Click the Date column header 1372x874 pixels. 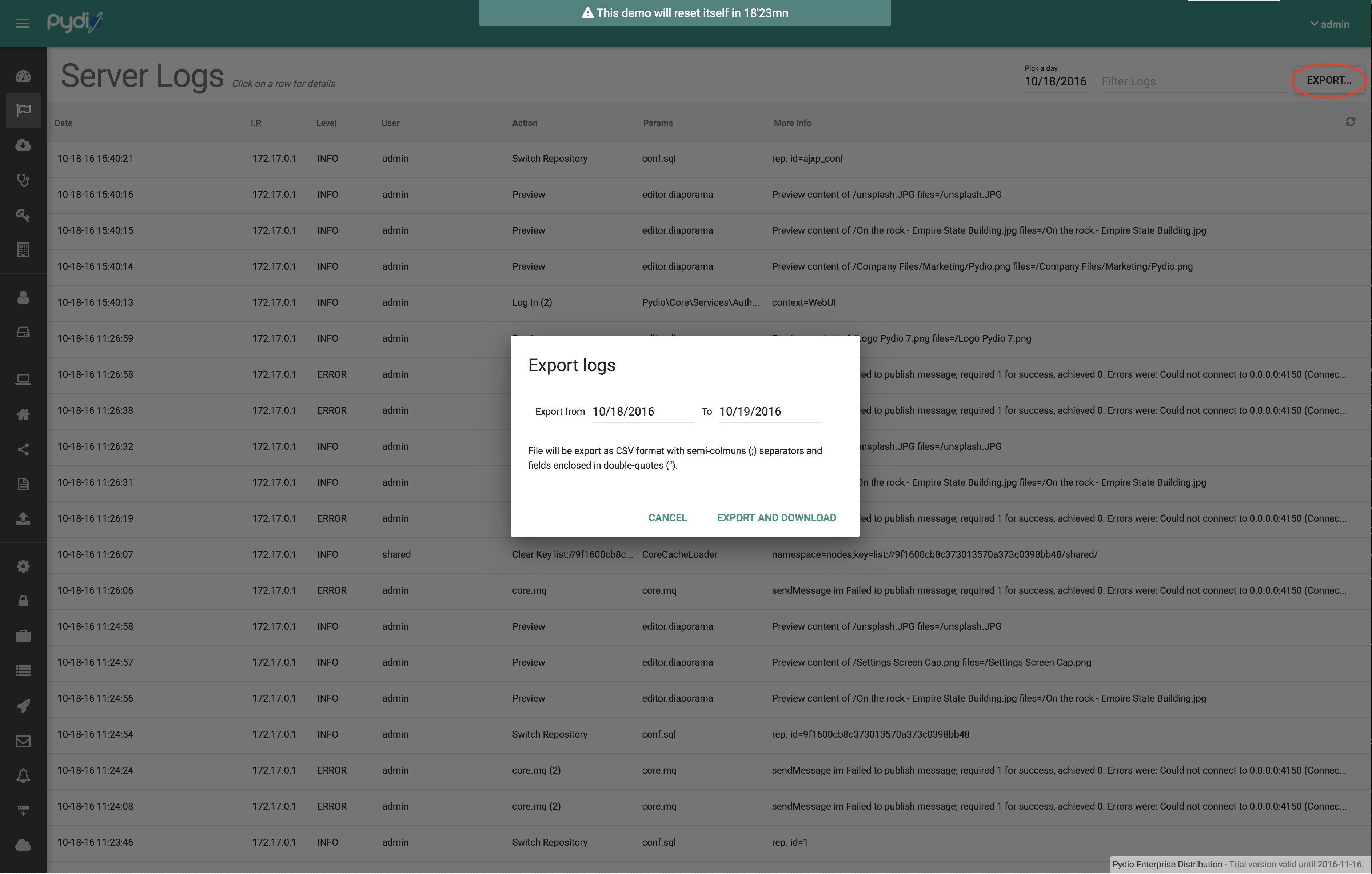tap(63, 123)
